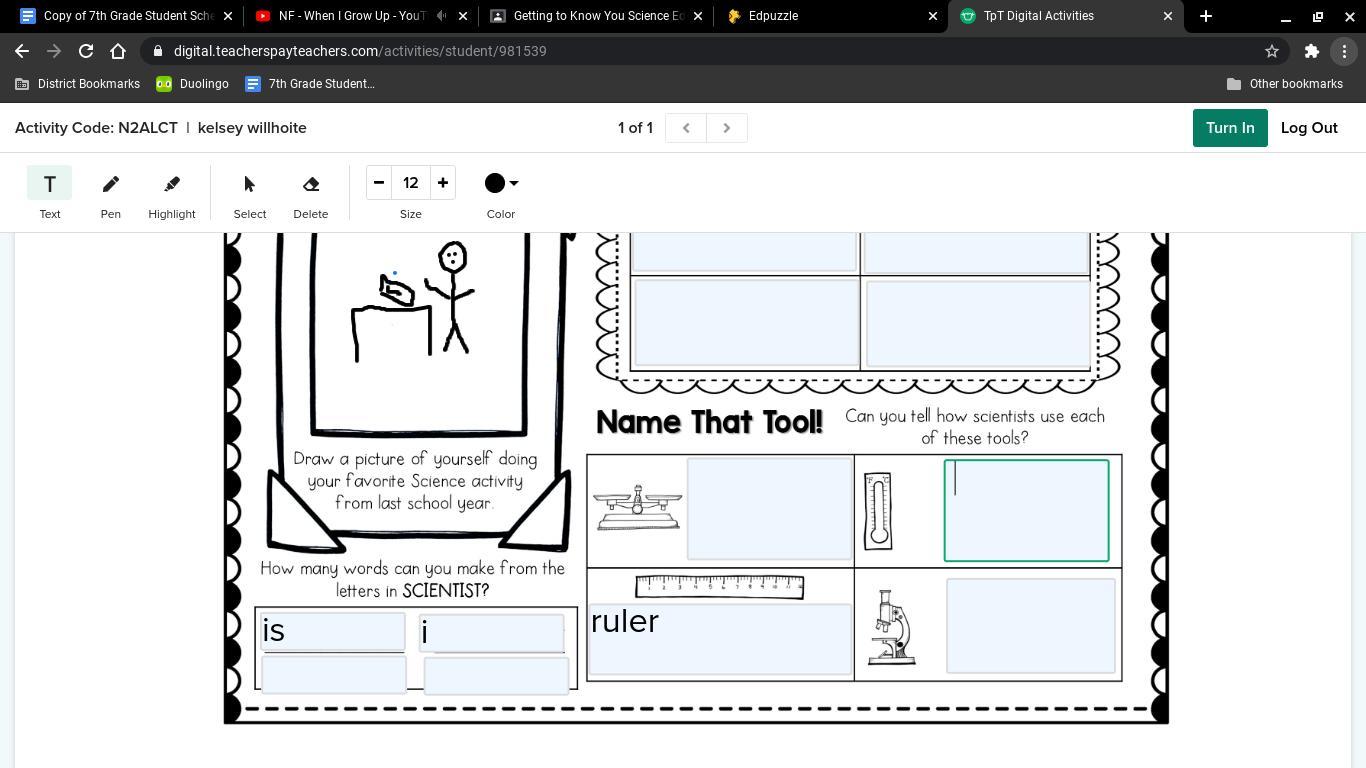The image size is (1366, 768).
Task: Click the microscope answer text box
Action: (x=1030, y=626)
